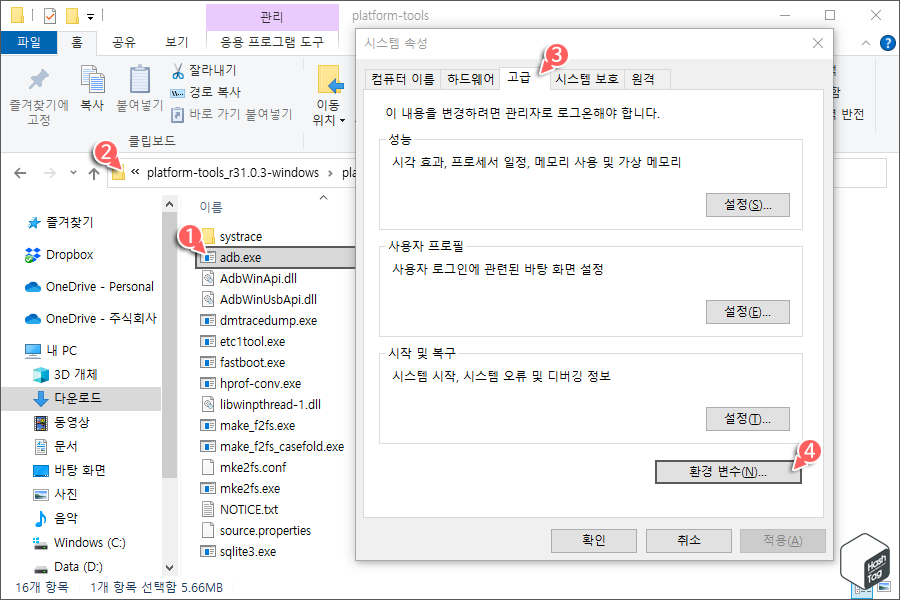Image resolution: width=900 pixels, height=600 pixels.
Task: Click the Paste (붙여넣기) ribbon icon
Action: [139, 80]
